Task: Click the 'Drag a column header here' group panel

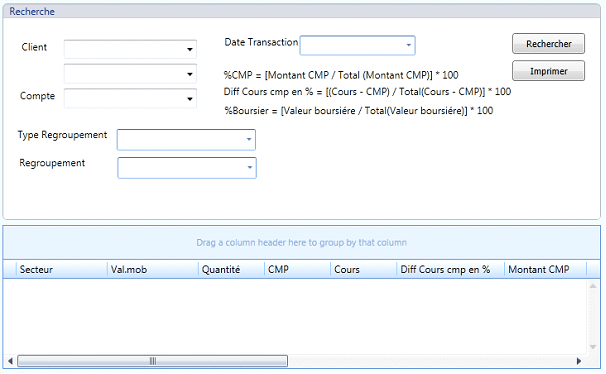Action: coord(301,243)
